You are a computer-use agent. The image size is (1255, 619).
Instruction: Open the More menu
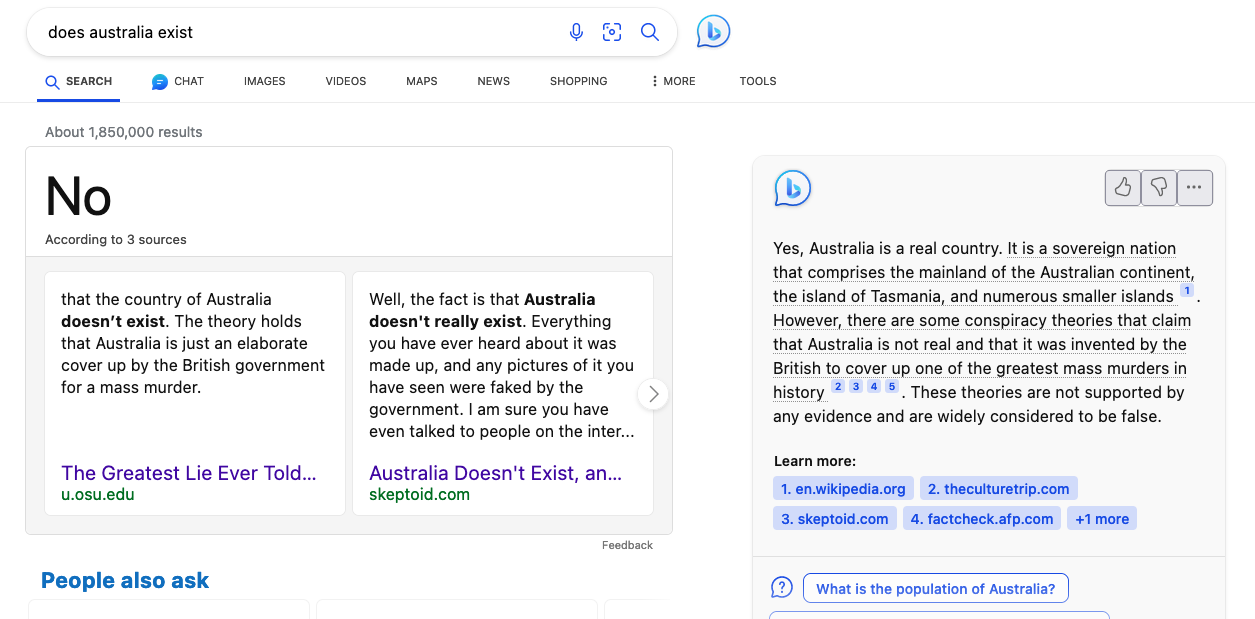tap(673, 81)
